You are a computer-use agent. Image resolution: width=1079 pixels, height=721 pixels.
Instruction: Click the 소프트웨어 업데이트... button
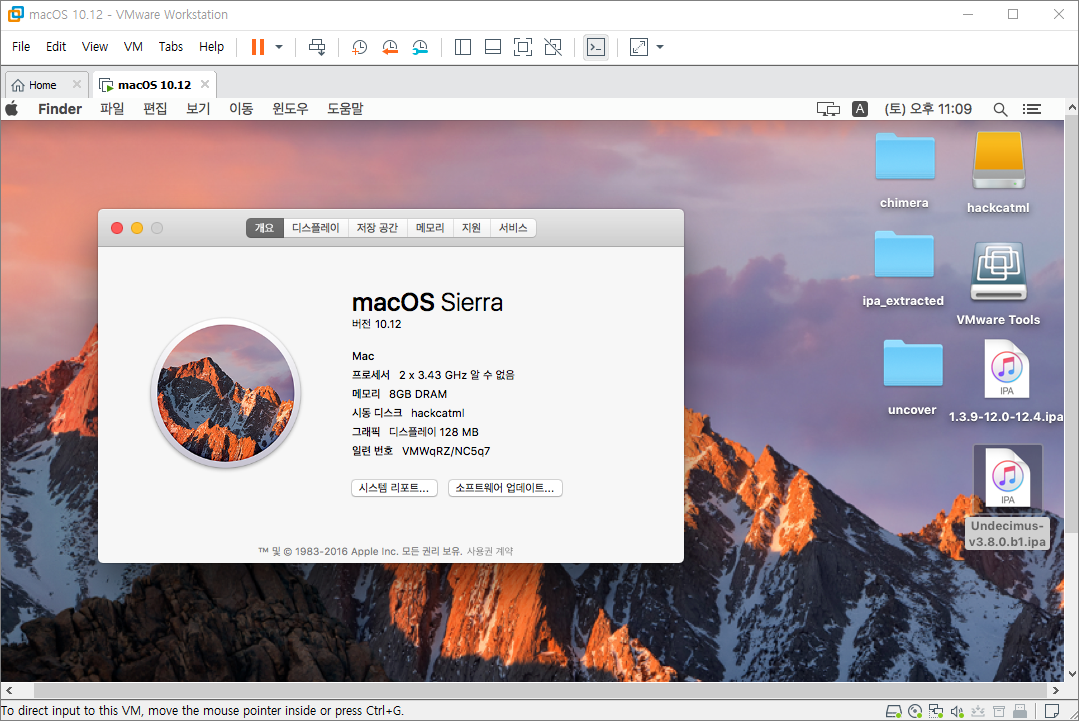click(x=505, y=488)
